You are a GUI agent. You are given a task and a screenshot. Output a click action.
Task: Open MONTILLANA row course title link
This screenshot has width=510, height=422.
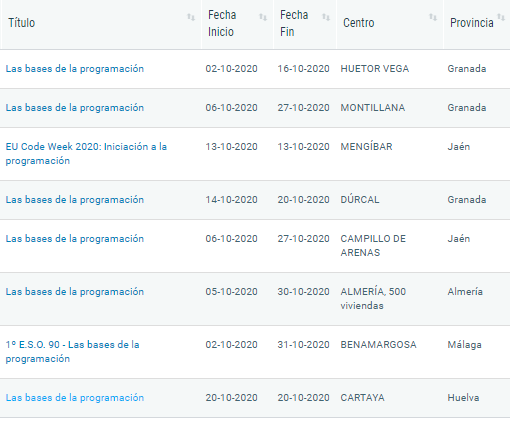[75, 108]
